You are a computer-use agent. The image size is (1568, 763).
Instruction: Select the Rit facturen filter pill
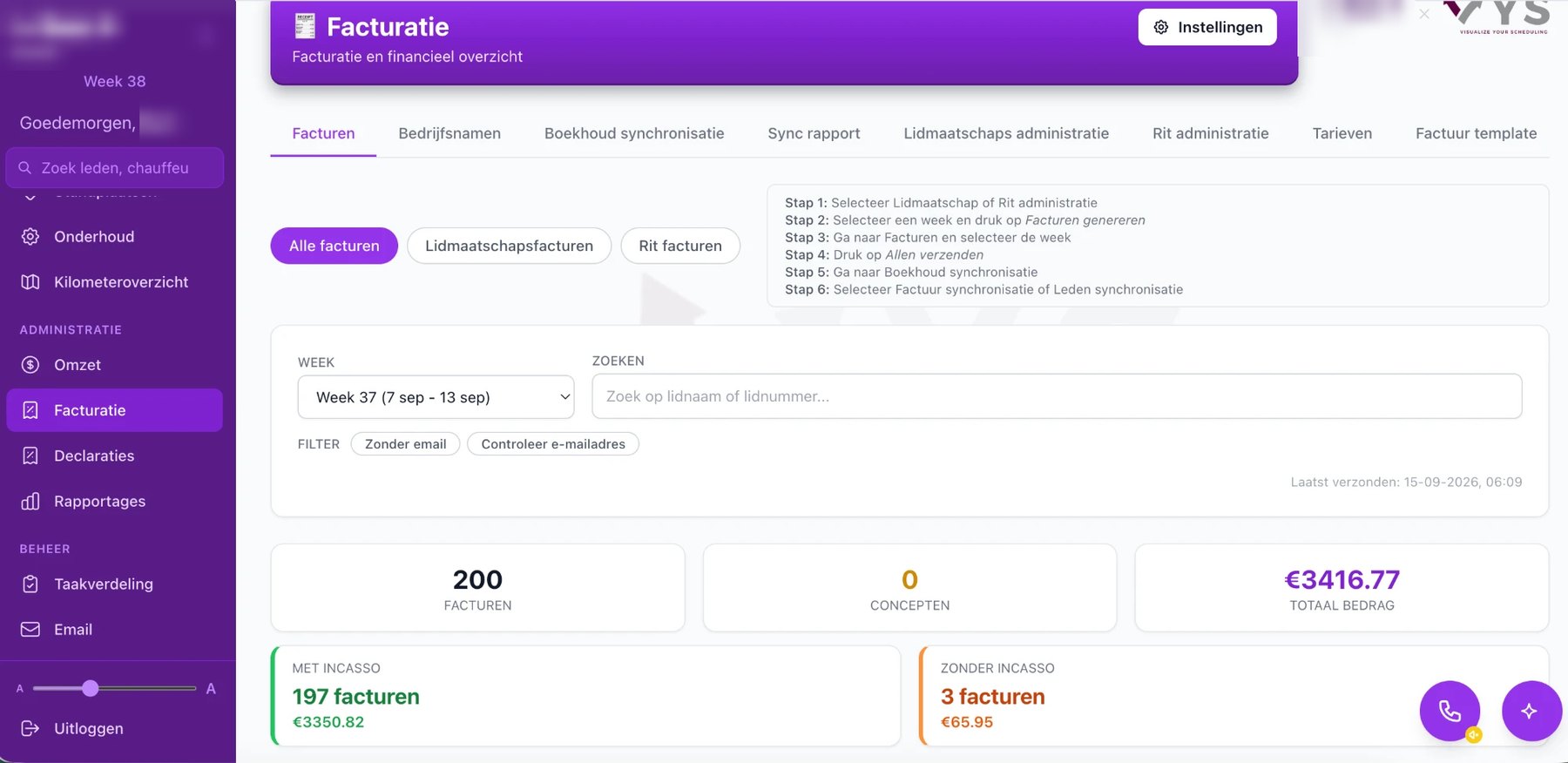pyautogui.click(x=680, y=246)
